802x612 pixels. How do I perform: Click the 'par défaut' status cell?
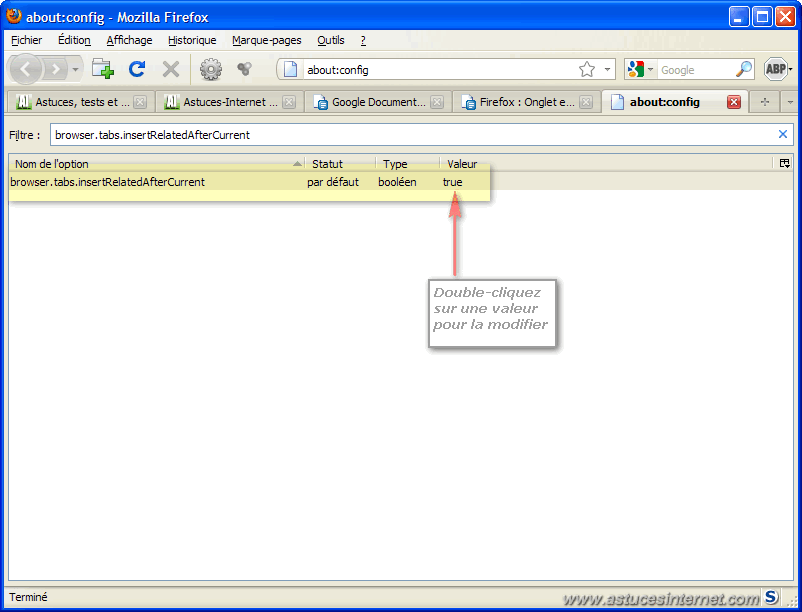(x=333, y=182)
